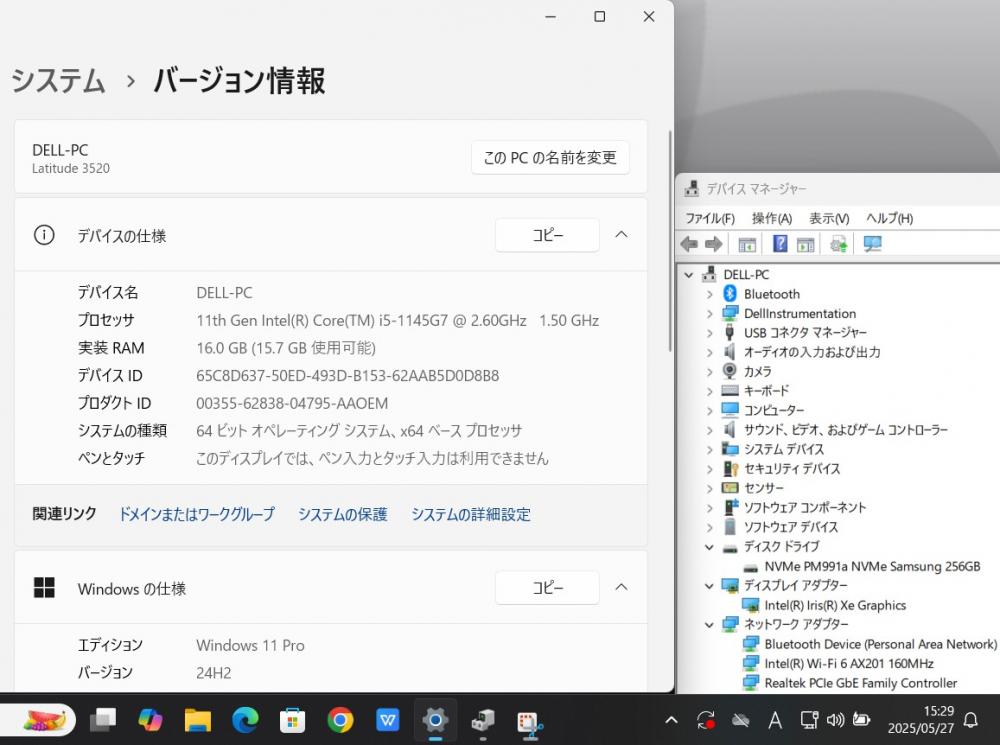The image size is (1000, 745).
Task: Select センサー tree item
Action: (763, 488)
